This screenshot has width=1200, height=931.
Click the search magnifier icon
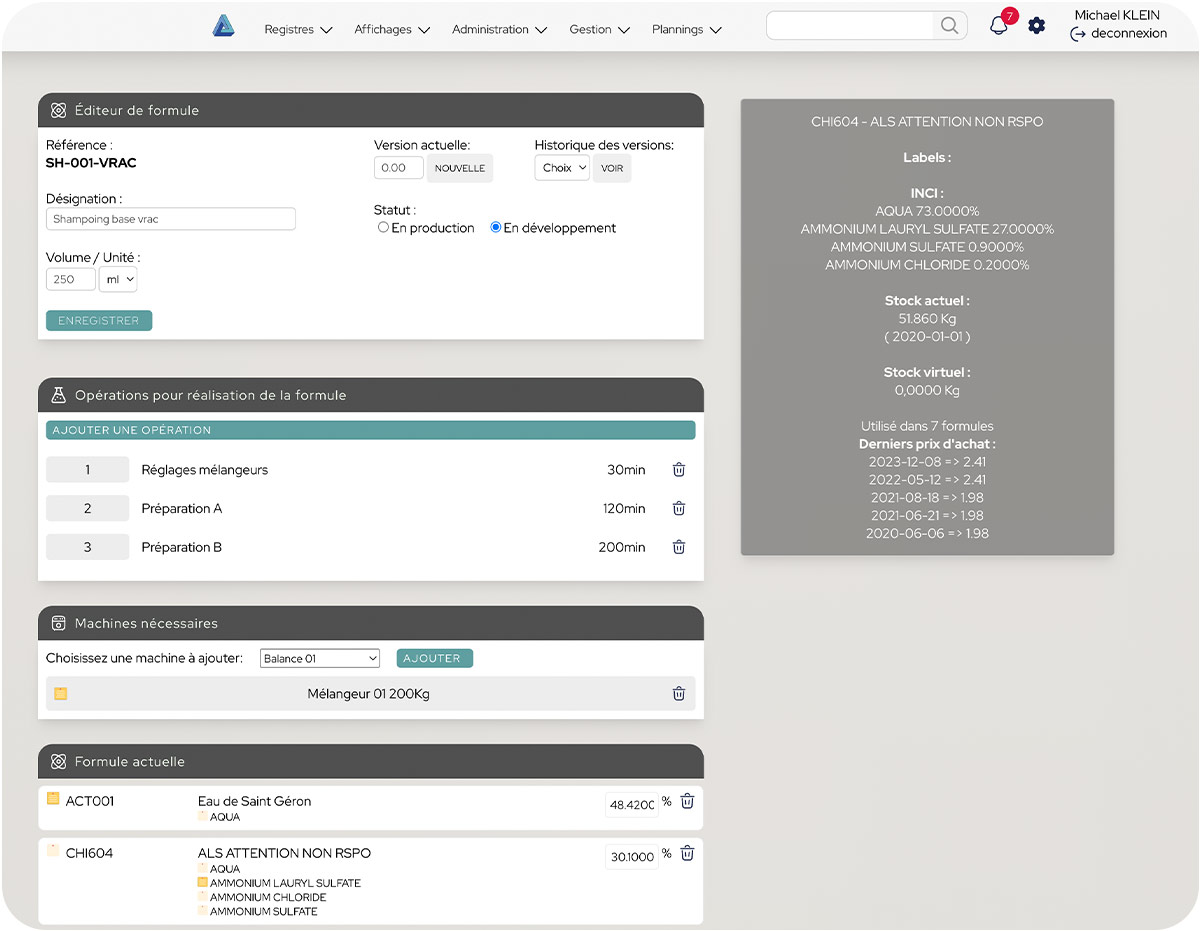(949, 26)
